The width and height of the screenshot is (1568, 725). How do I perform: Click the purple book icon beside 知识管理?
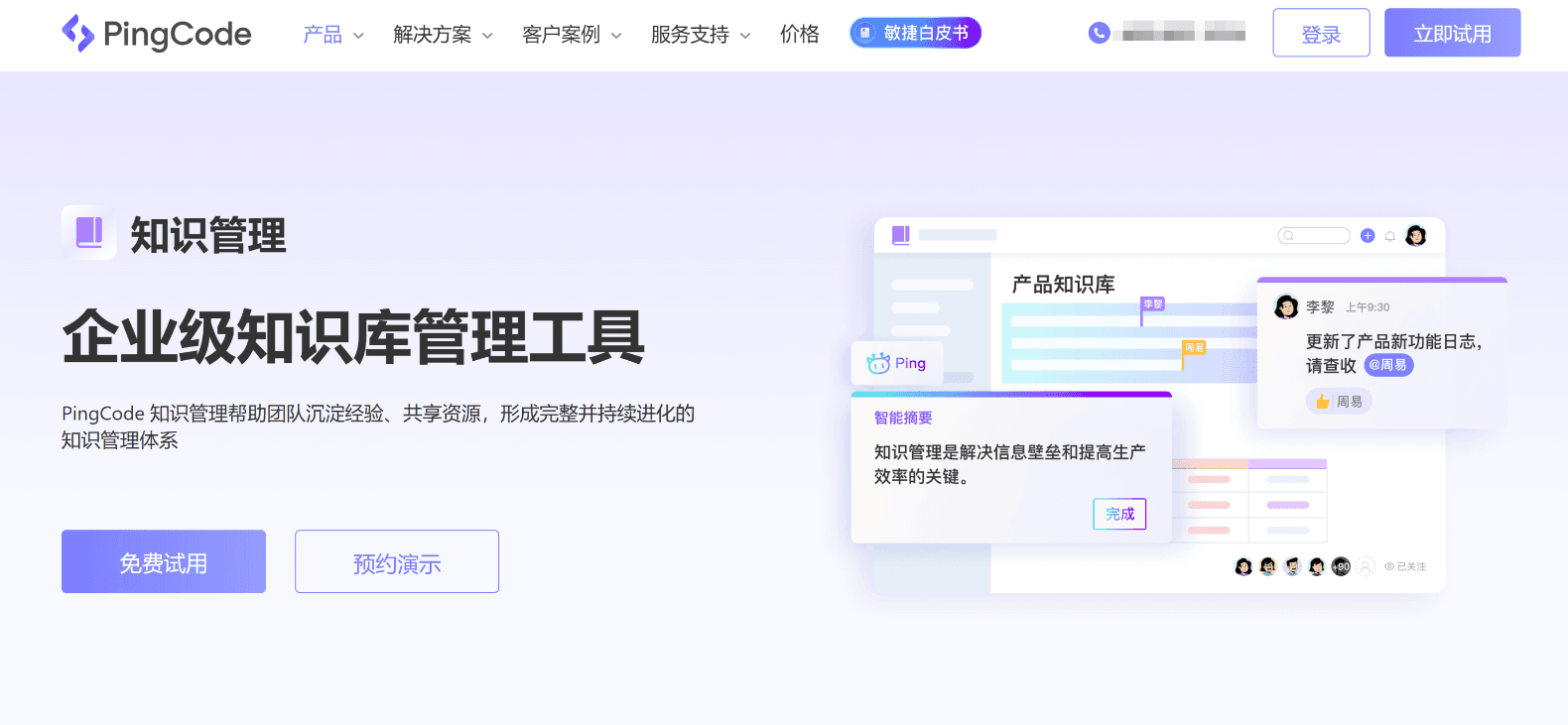(89, 233)
